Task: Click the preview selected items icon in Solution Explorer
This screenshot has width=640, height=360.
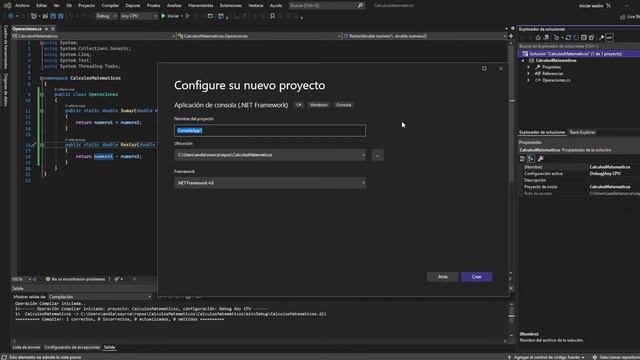Action: pyautogui.click(x=609, y=38)
